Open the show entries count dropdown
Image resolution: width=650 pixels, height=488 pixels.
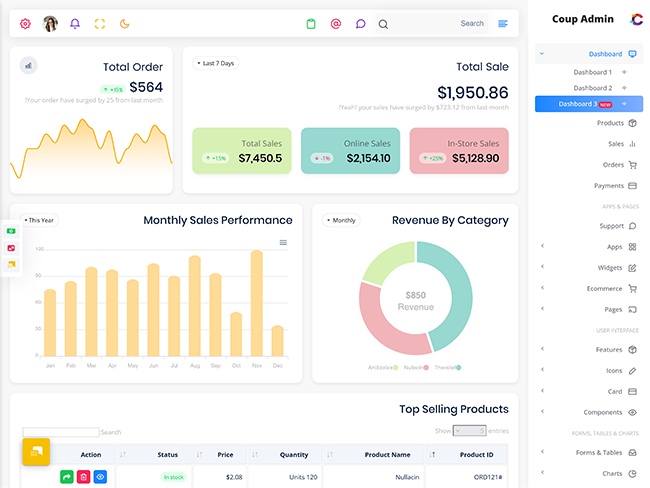[469, 431]
